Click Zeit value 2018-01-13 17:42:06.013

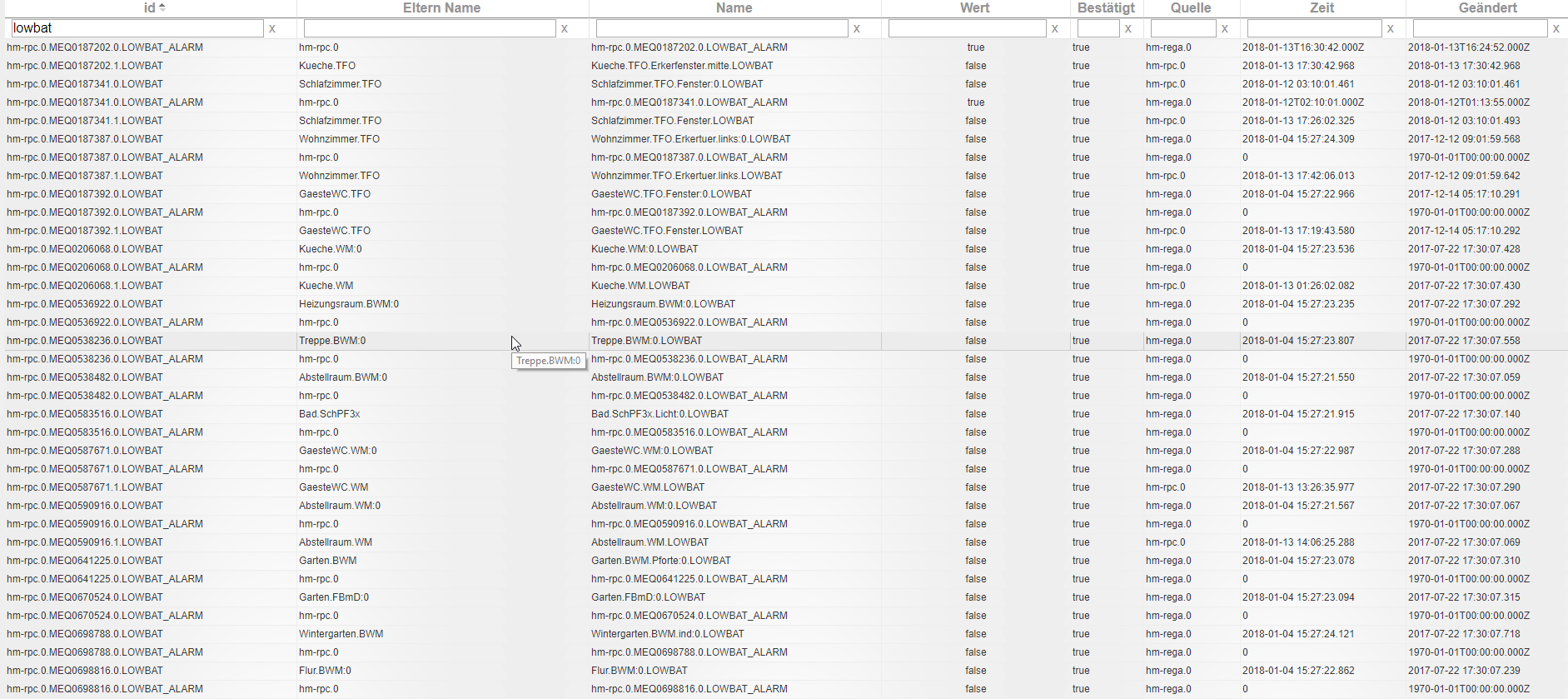click(1298, 176)
